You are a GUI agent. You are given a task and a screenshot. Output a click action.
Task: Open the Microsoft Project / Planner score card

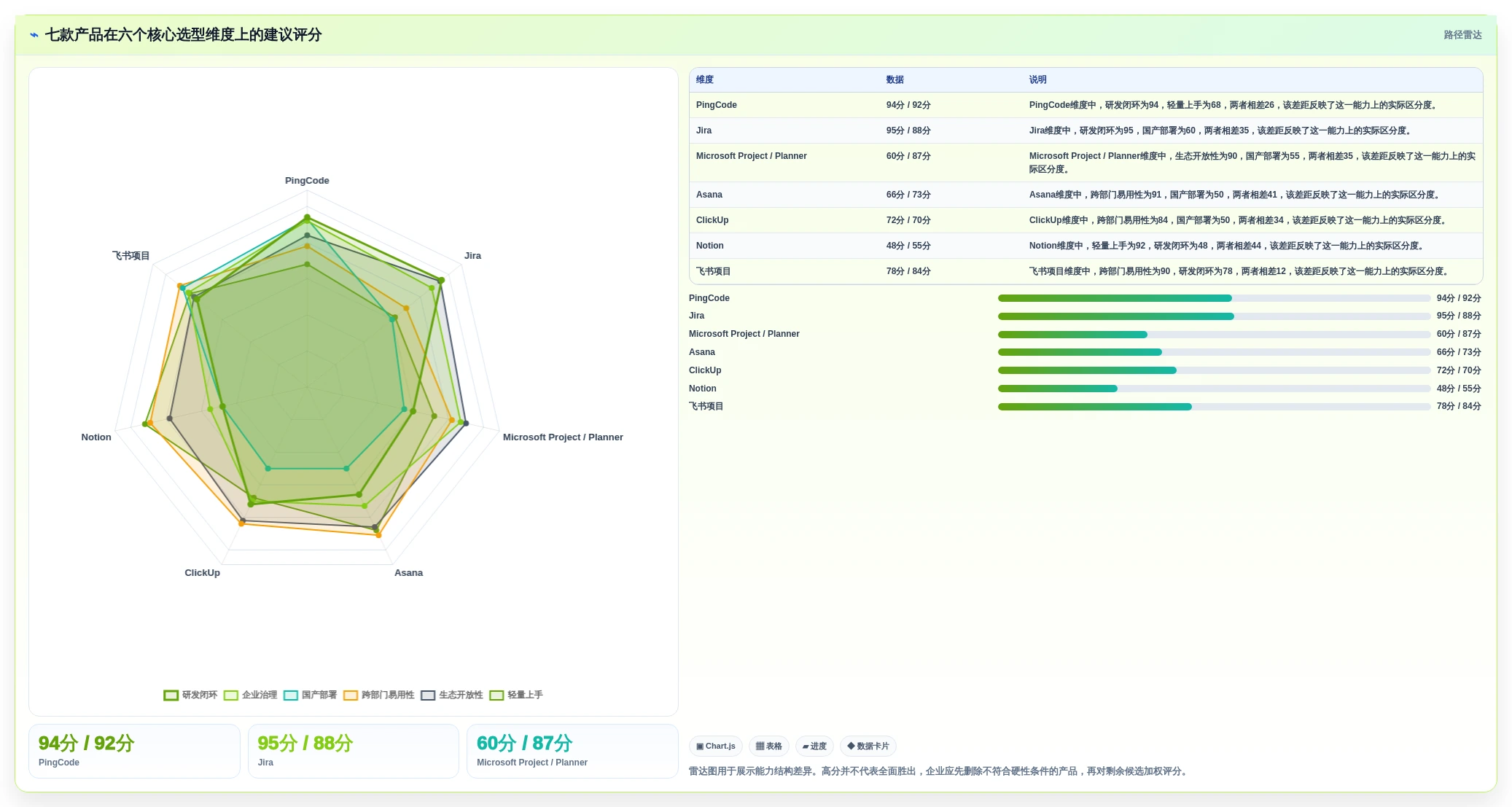click(572, 751)
